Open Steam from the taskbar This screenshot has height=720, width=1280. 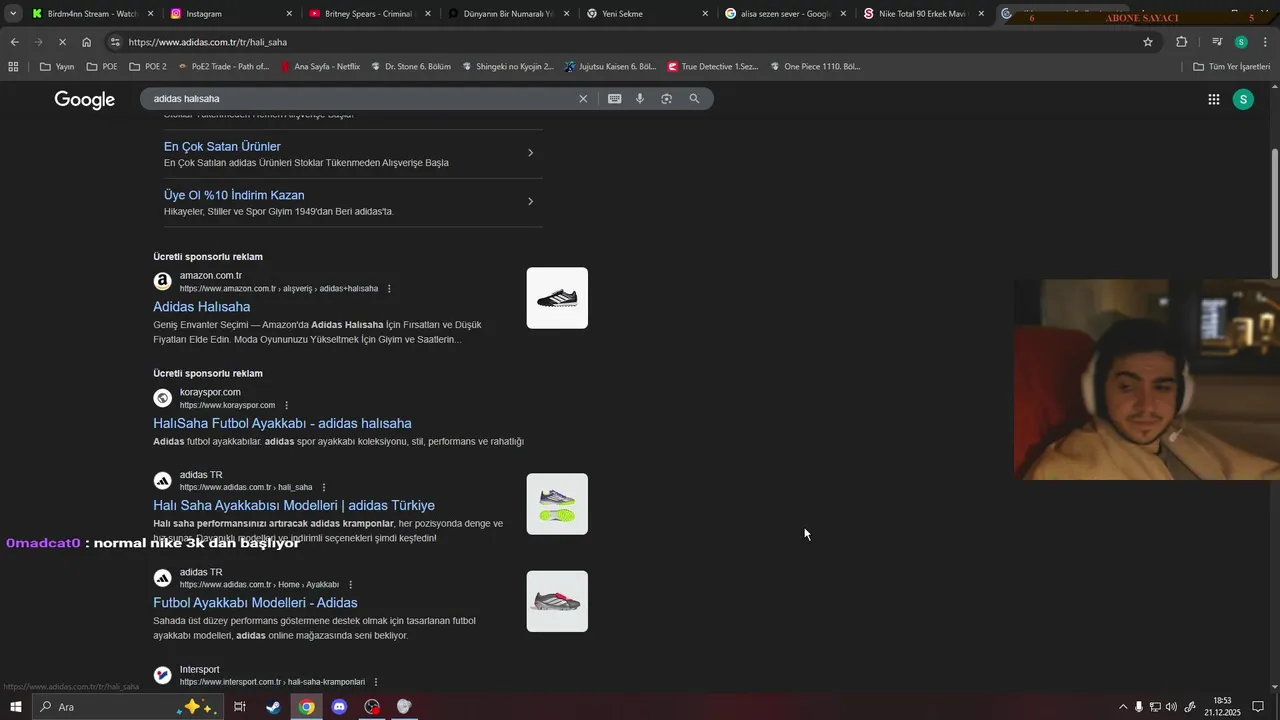coord(273,707)
